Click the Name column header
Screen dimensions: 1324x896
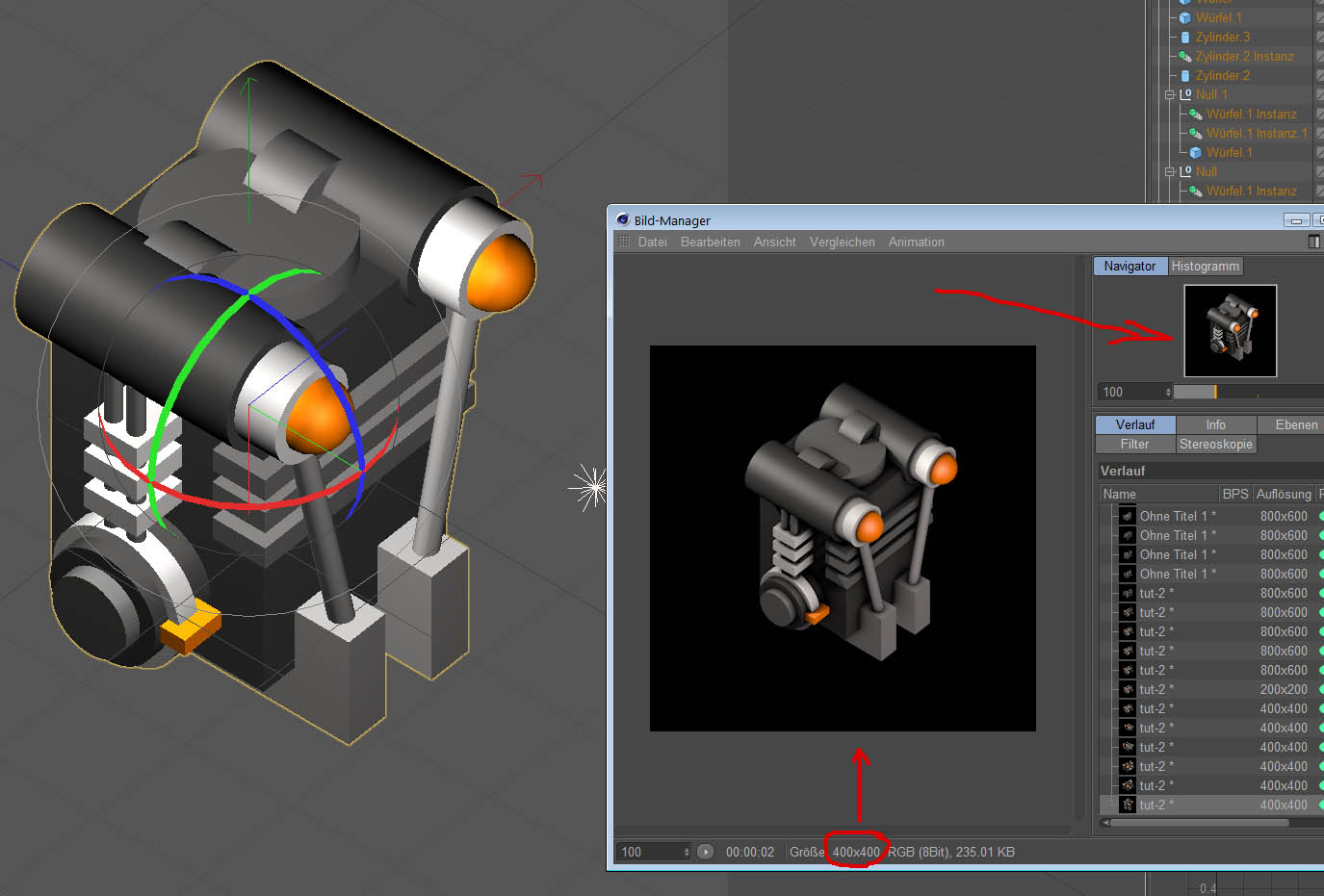(x=1159, y=494)
